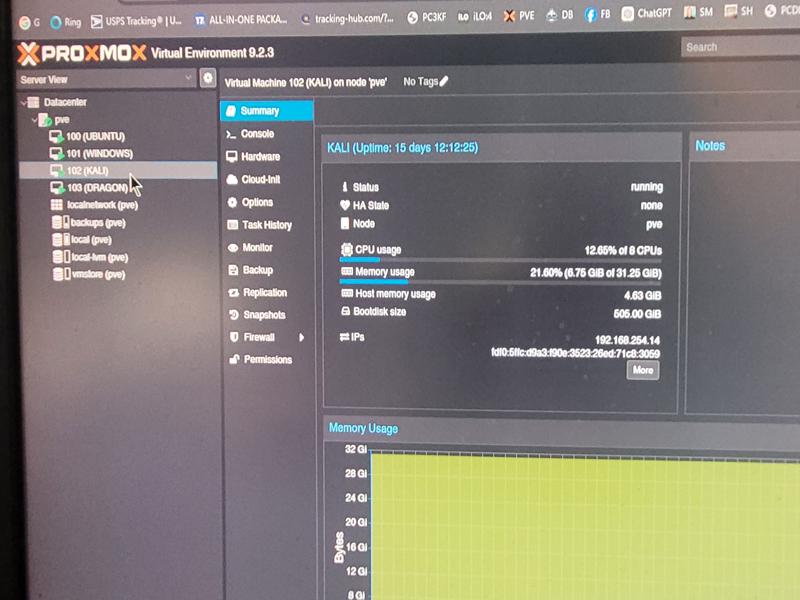Open the ChatGPT bookmark
The image size is (800, 600).
click(x=646, y=13)
